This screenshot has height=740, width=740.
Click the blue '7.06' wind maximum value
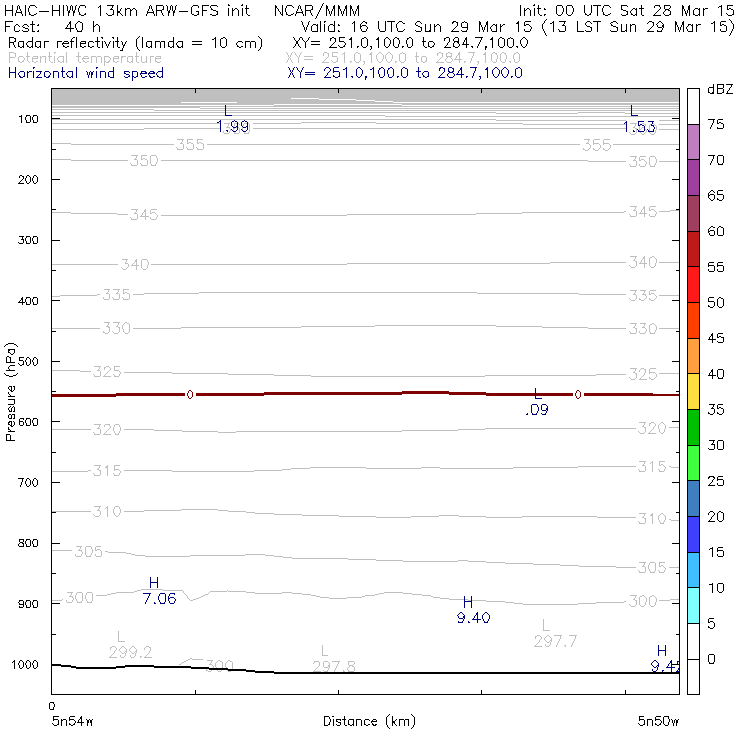(x=160, y=598)
